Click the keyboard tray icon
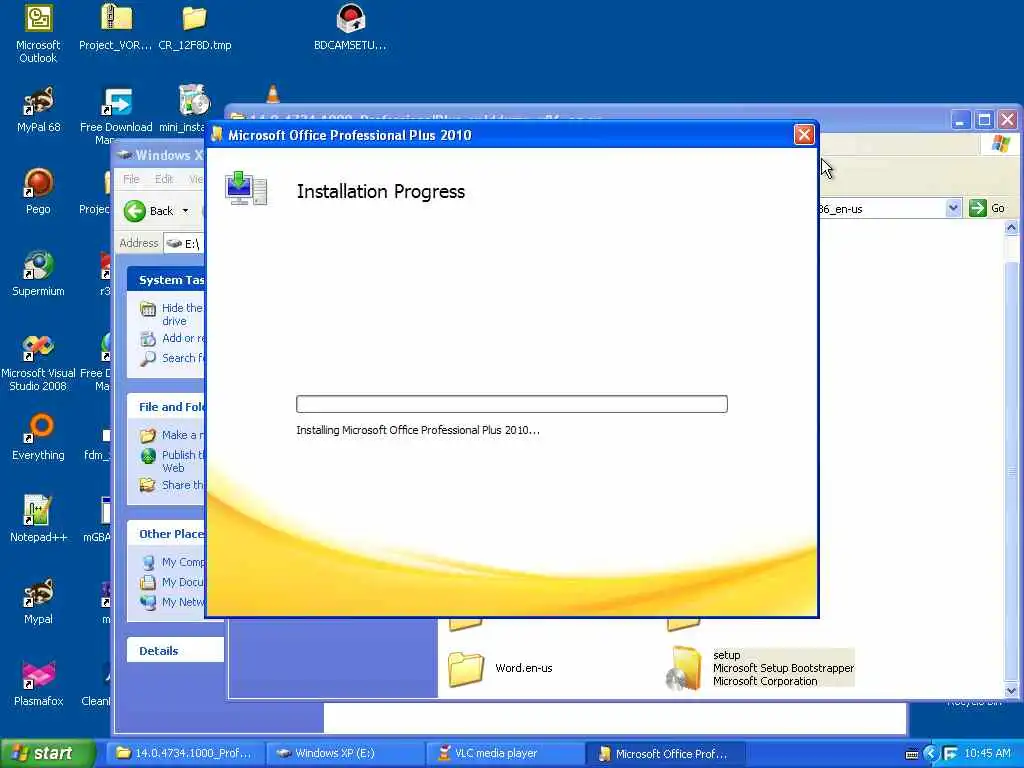1024x768 pixels. tap(912, 754)
